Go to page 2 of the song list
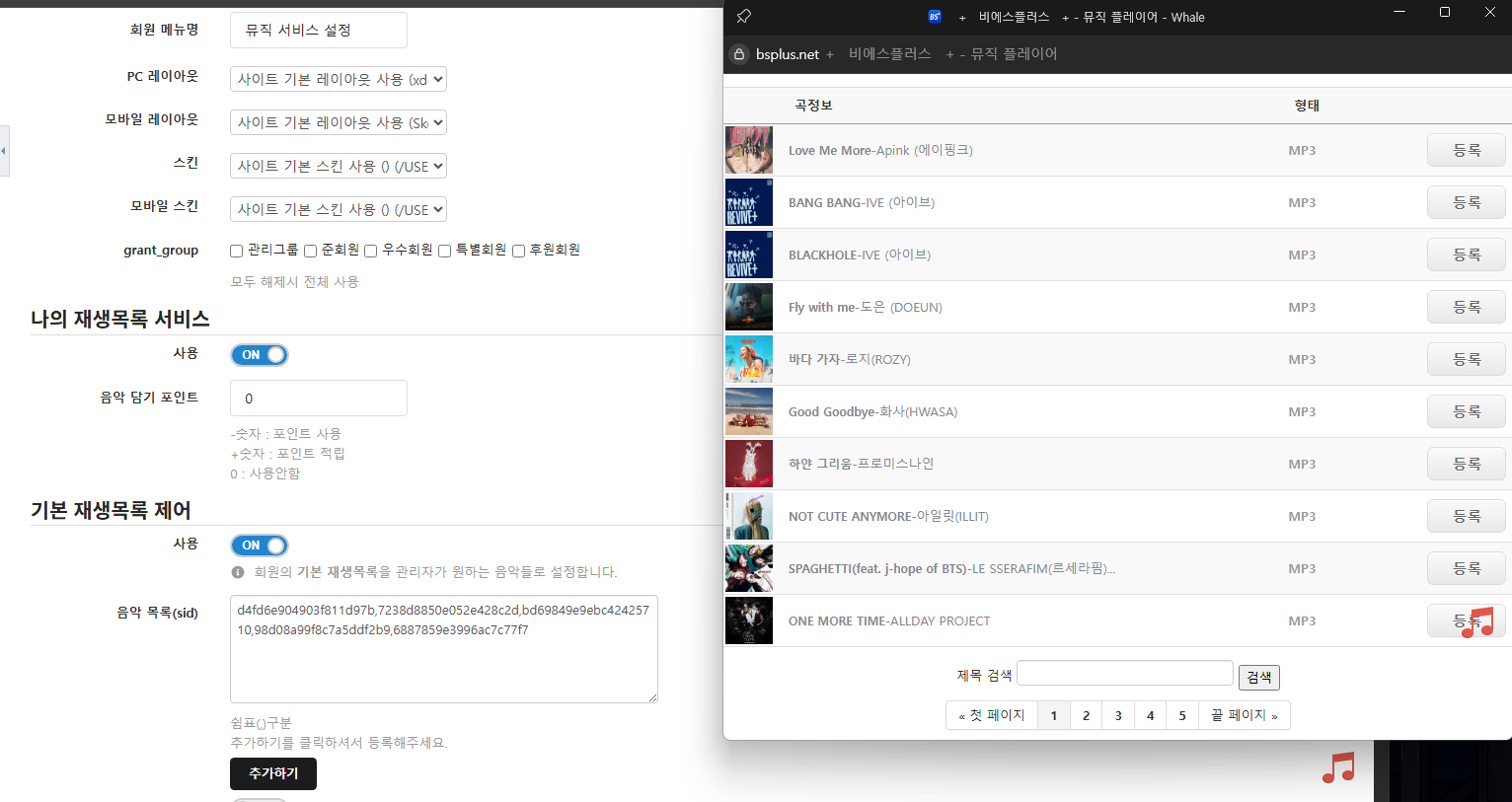1512x802 pixels. (x=1086, y=715)
